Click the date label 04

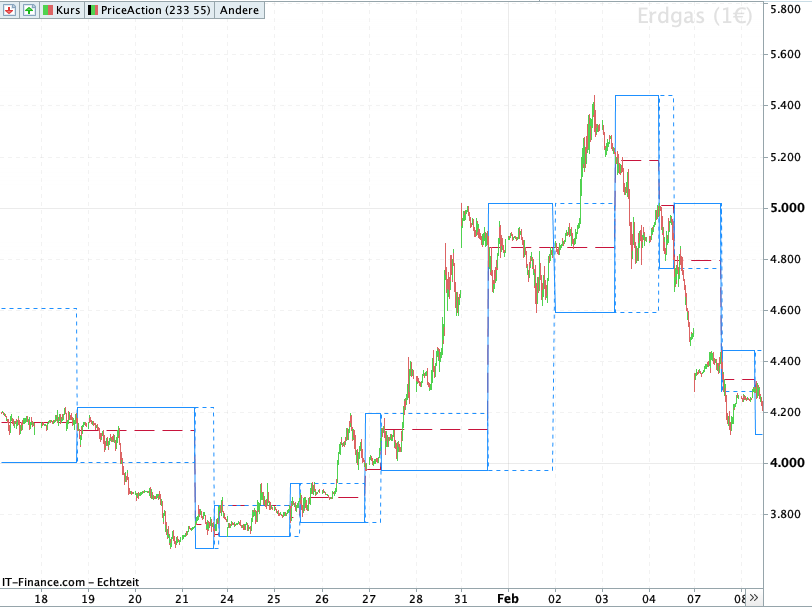click(x=649, y=599)
